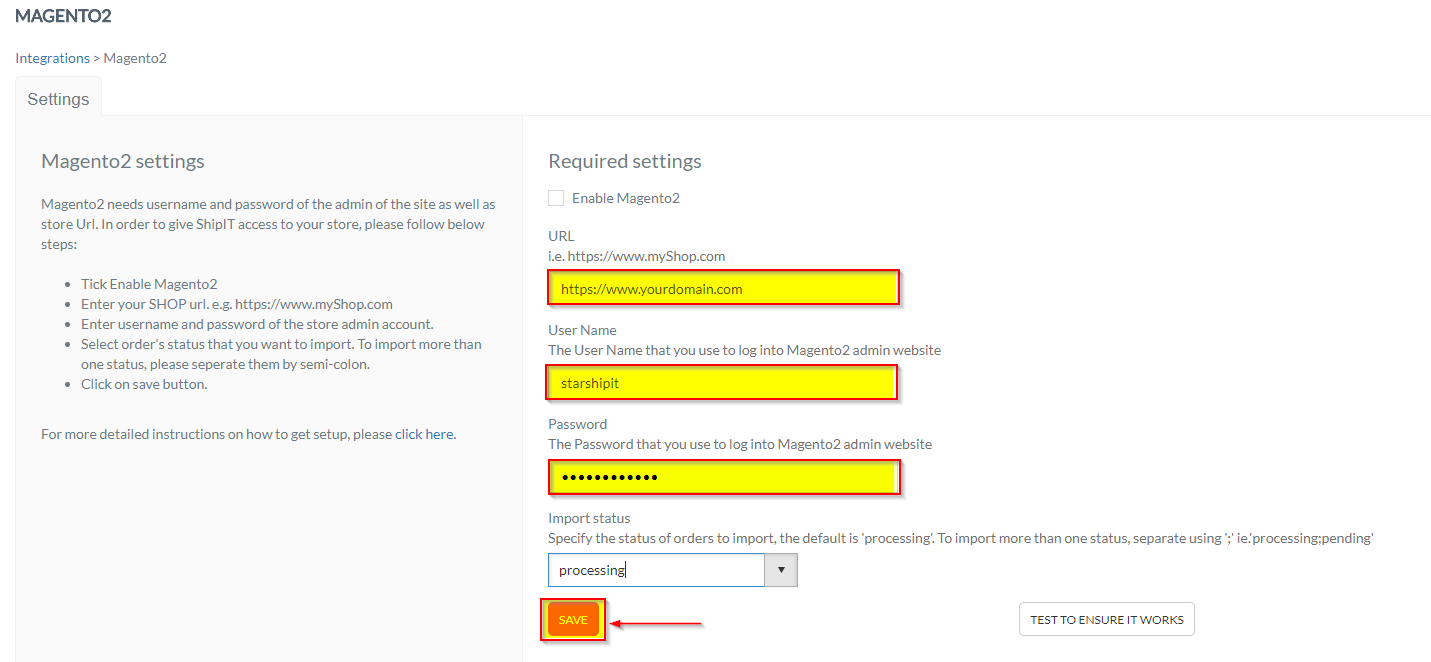The image size is (1431, 662).
Task: Select the Settings tab
Action: click(x=58, y=99)
